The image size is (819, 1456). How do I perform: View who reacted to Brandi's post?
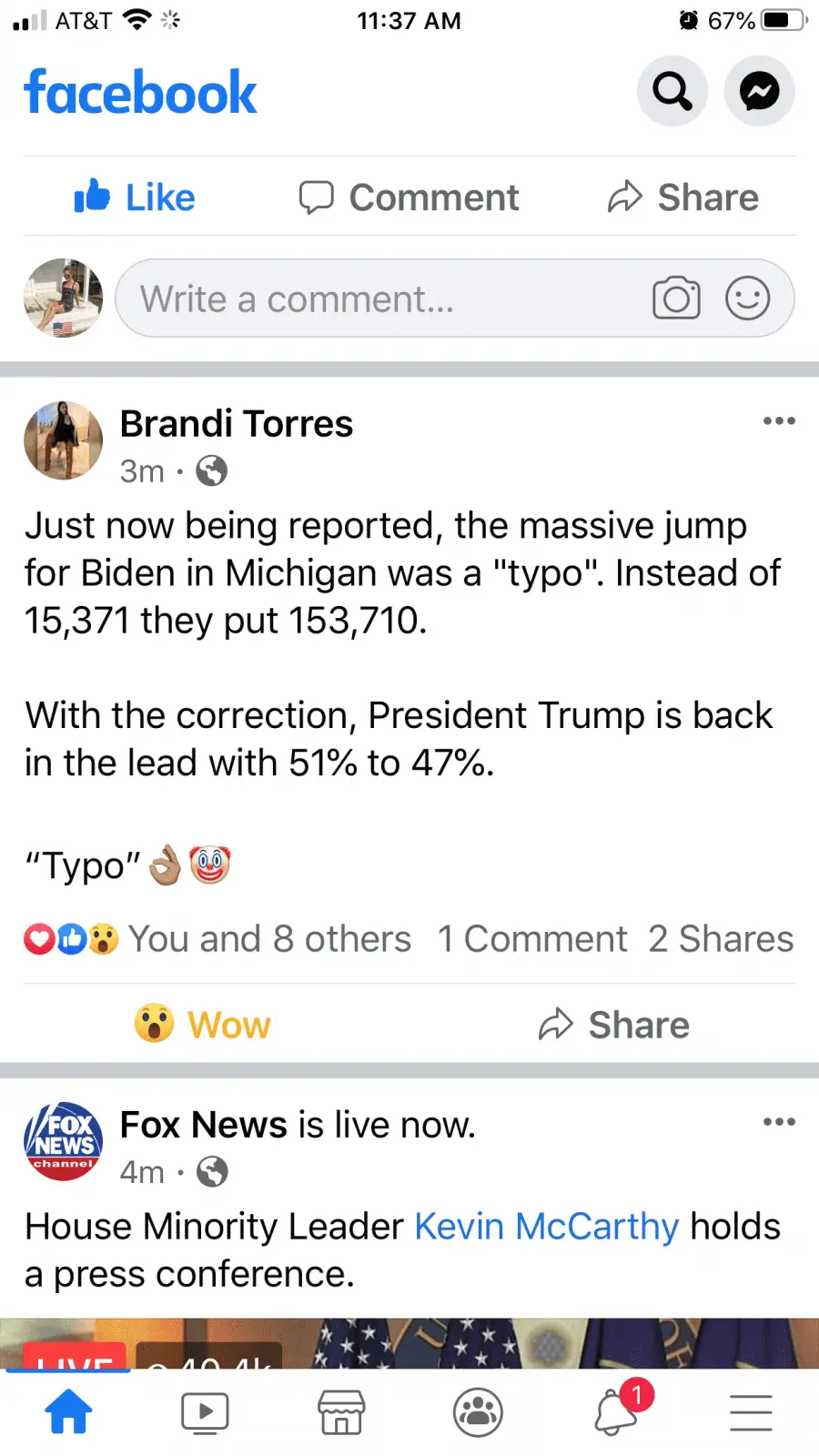pyautogui.click(x=218, y=939)
